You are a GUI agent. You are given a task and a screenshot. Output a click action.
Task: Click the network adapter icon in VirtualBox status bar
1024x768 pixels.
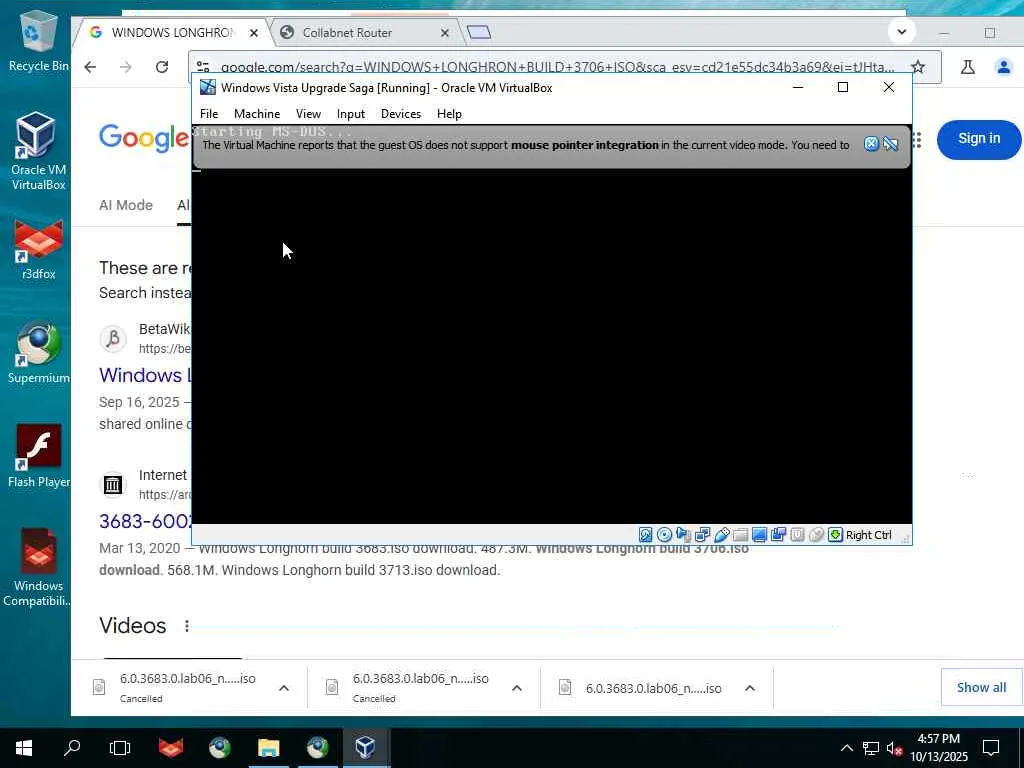[x=703, y=535]
